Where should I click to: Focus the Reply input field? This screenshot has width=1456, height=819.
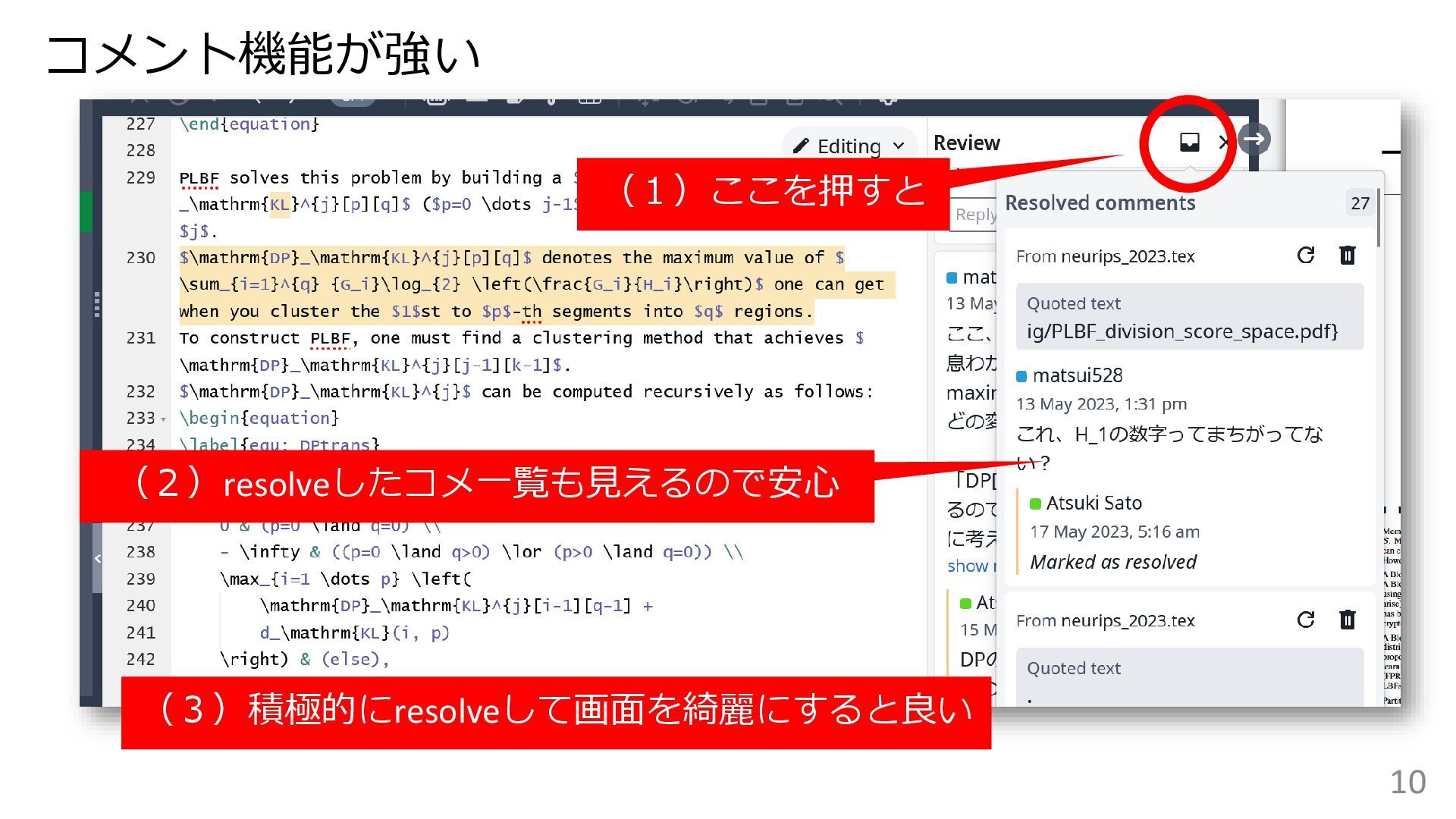click(x=973, y=215)
